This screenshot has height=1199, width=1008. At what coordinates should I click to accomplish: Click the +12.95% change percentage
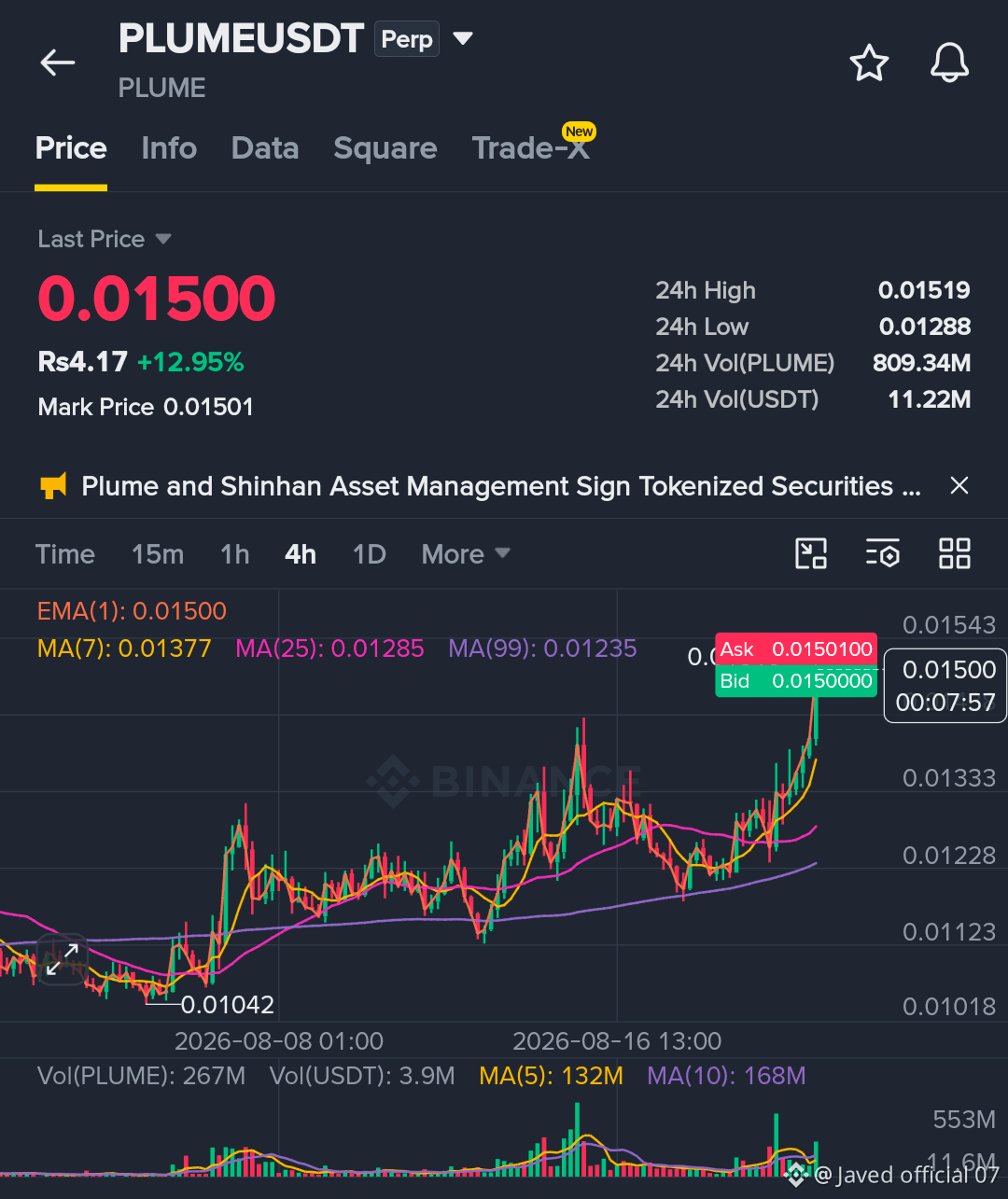pos(190,362)
